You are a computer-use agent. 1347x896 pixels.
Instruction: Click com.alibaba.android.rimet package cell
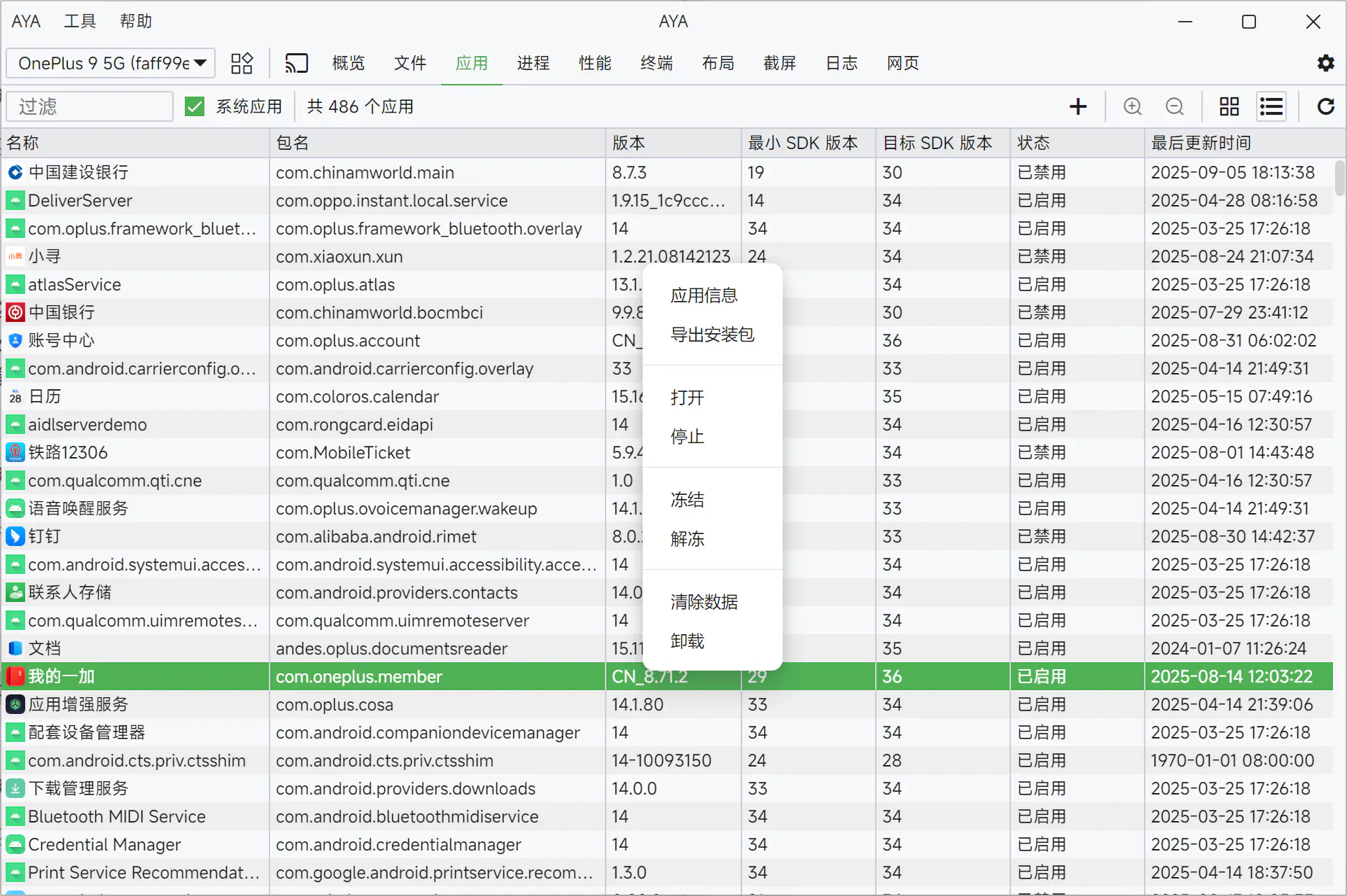click(438, 536)
